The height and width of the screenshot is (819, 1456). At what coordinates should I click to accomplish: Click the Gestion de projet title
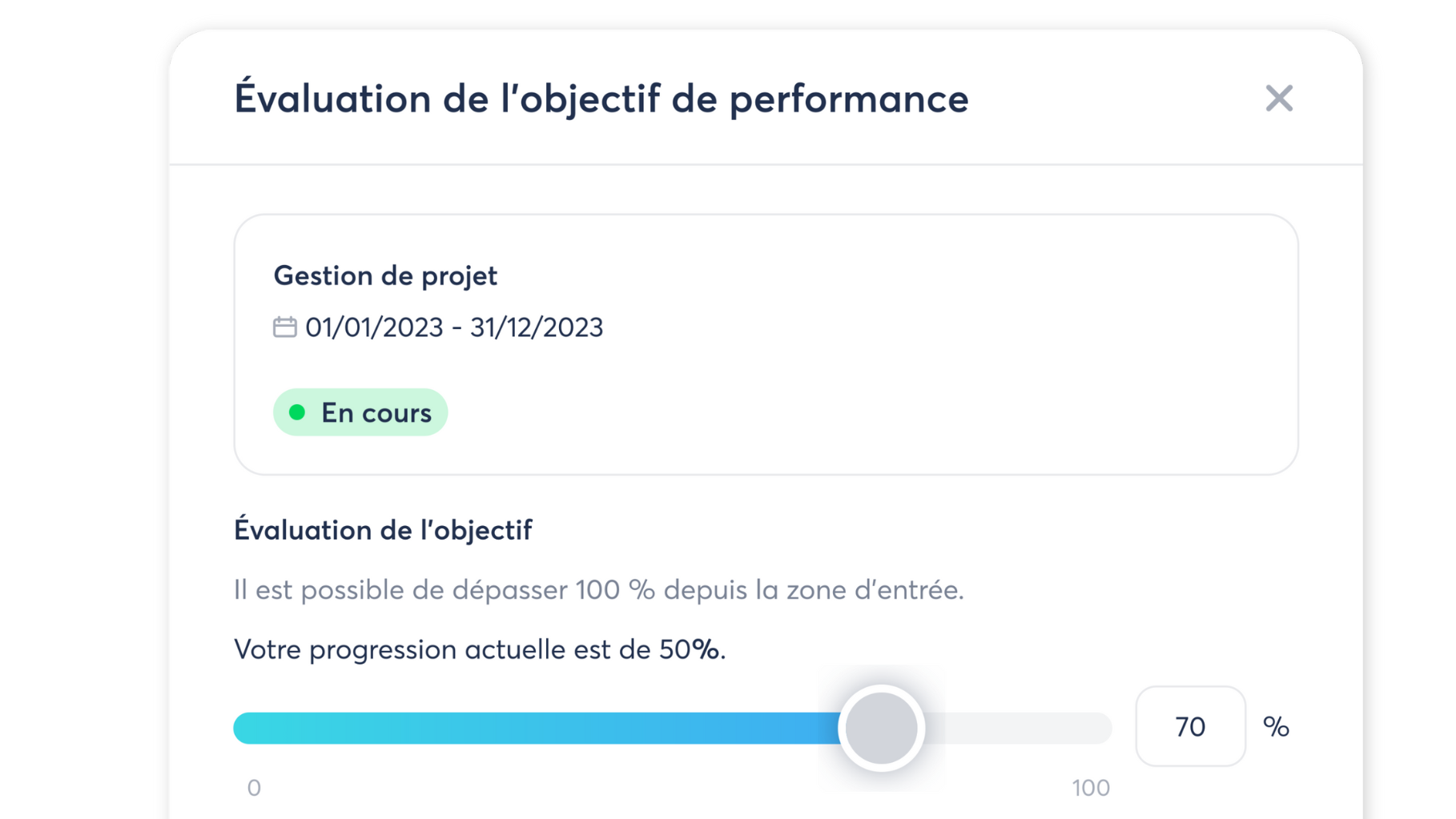click(x=385, y=275)
